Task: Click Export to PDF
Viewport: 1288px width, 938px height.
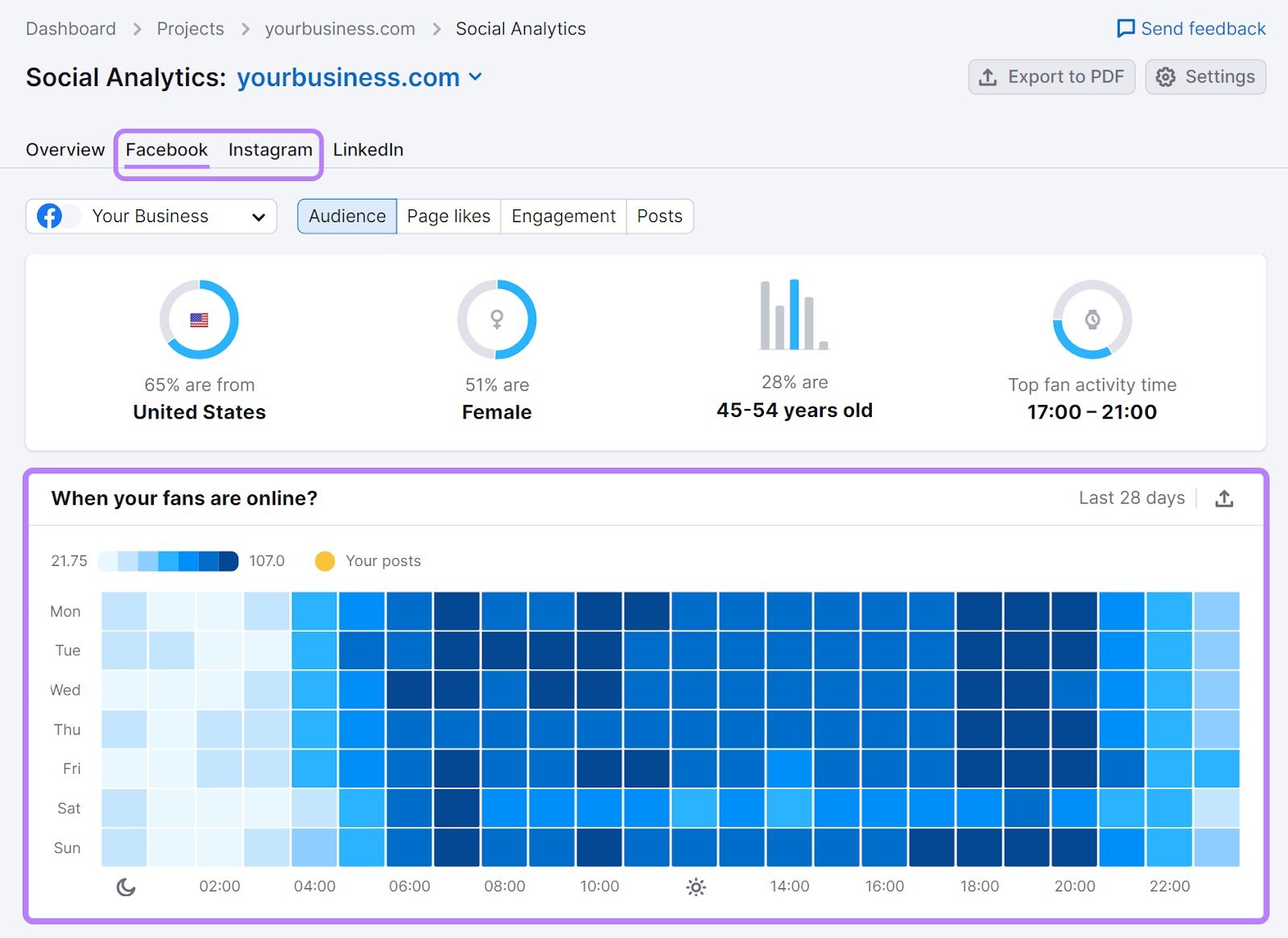Action: pyautogui.click(x=1051, y=76)
